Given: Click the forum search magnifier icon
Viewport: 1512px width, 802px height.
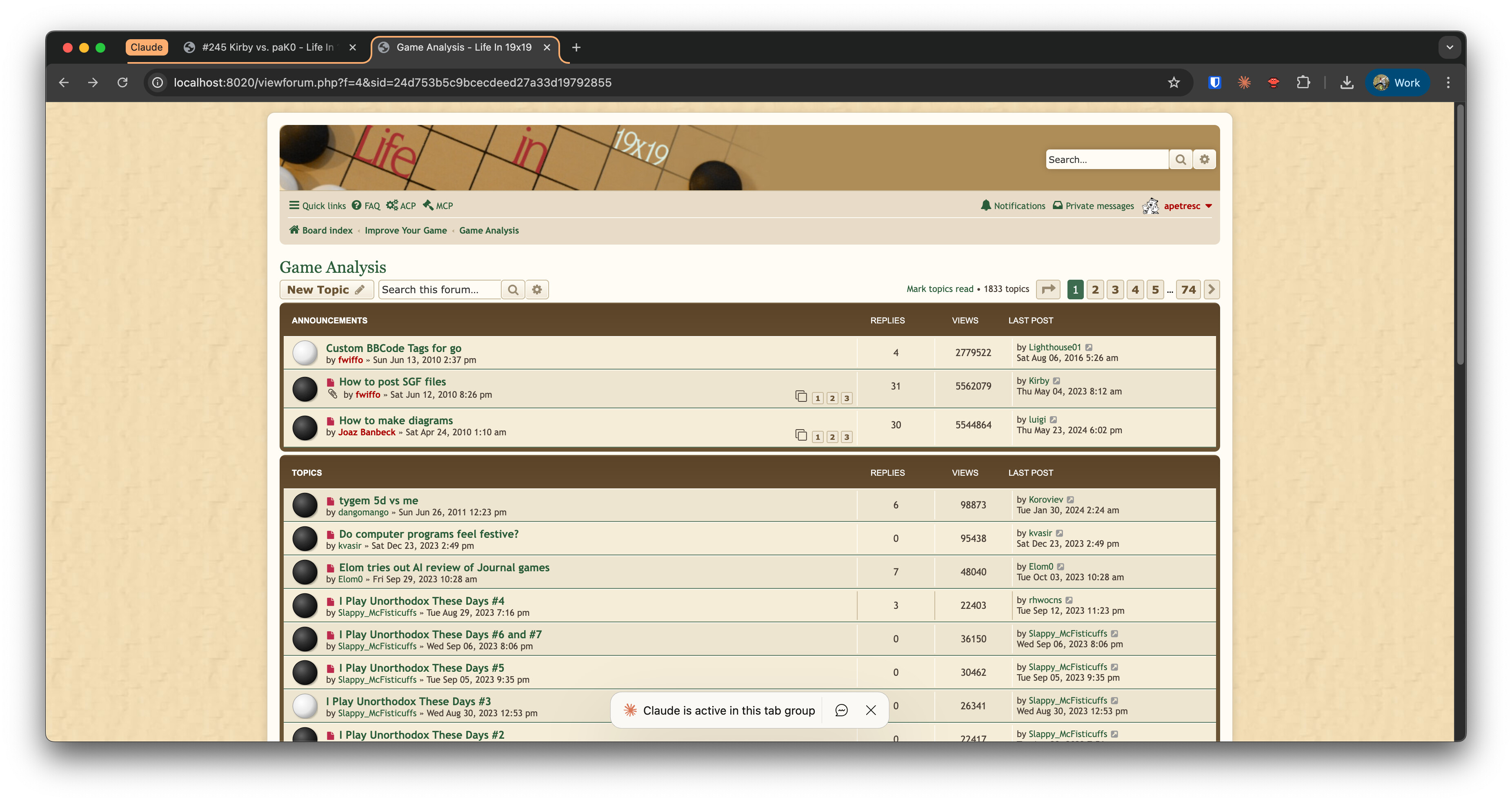Looking at the screenshot, I should [512, 290].
